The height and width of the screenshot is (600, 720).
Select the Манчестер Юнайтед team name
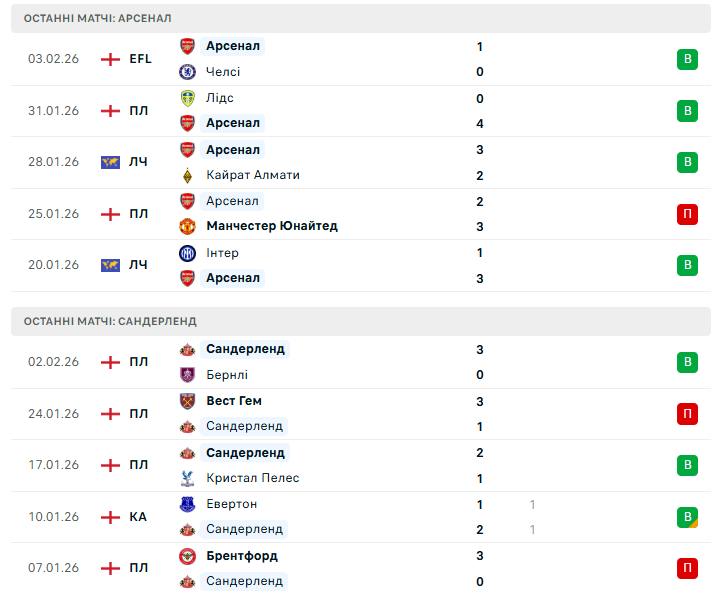point(271,226)
